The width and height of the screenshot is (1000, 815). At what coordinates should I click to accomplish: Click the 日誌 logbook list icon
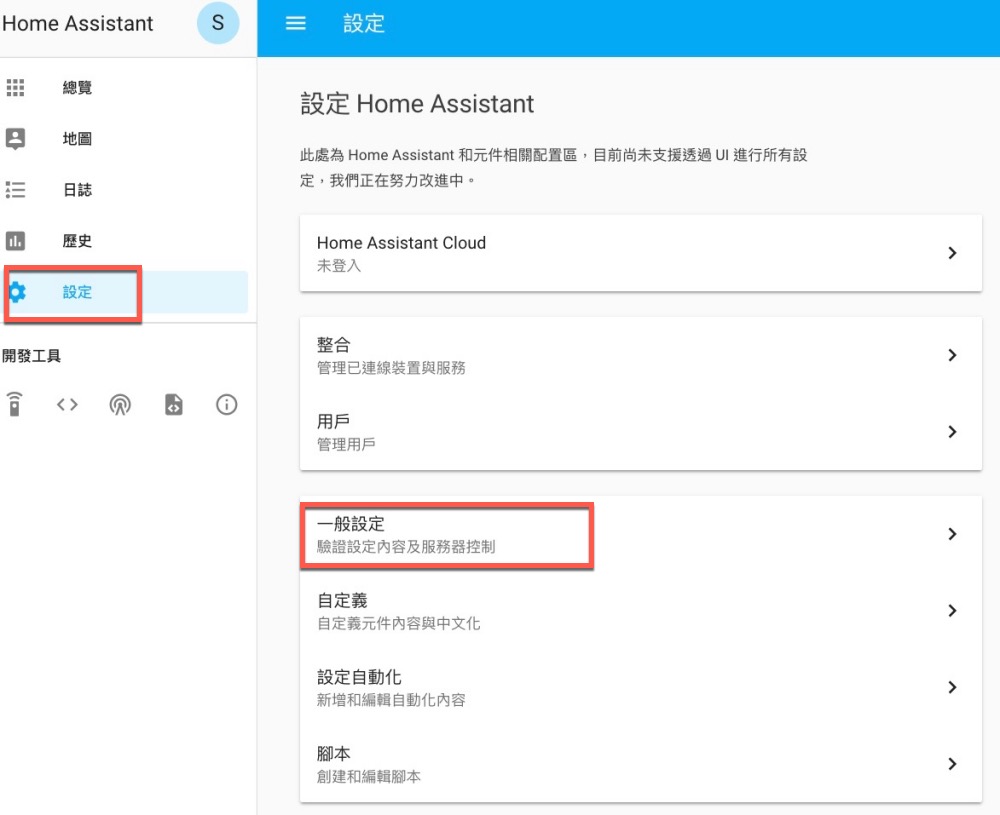[x=15, y=189]
